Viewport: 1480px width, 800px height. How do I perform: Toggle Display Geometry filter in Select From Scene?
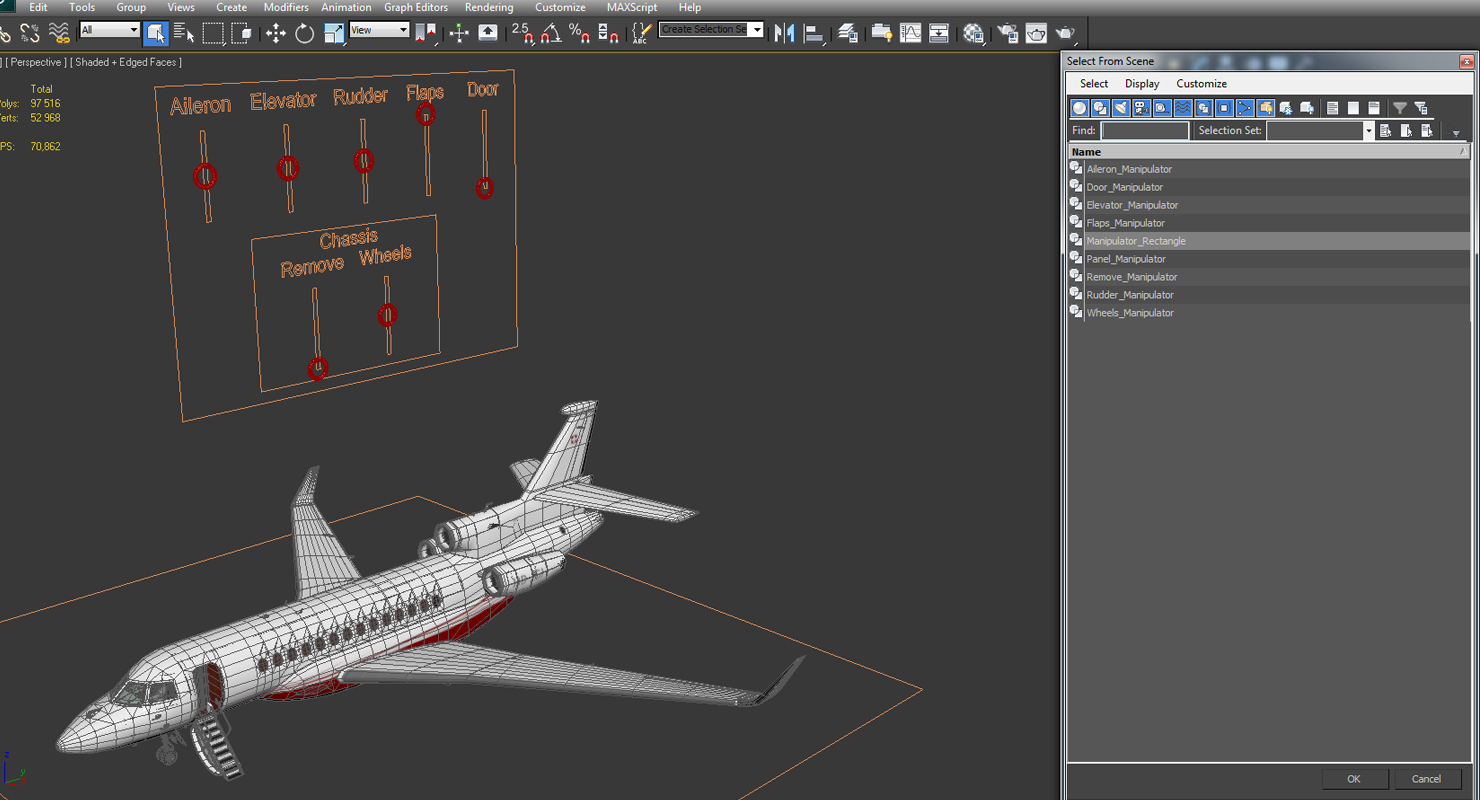pyautogui.click(x=1080, y=108)
